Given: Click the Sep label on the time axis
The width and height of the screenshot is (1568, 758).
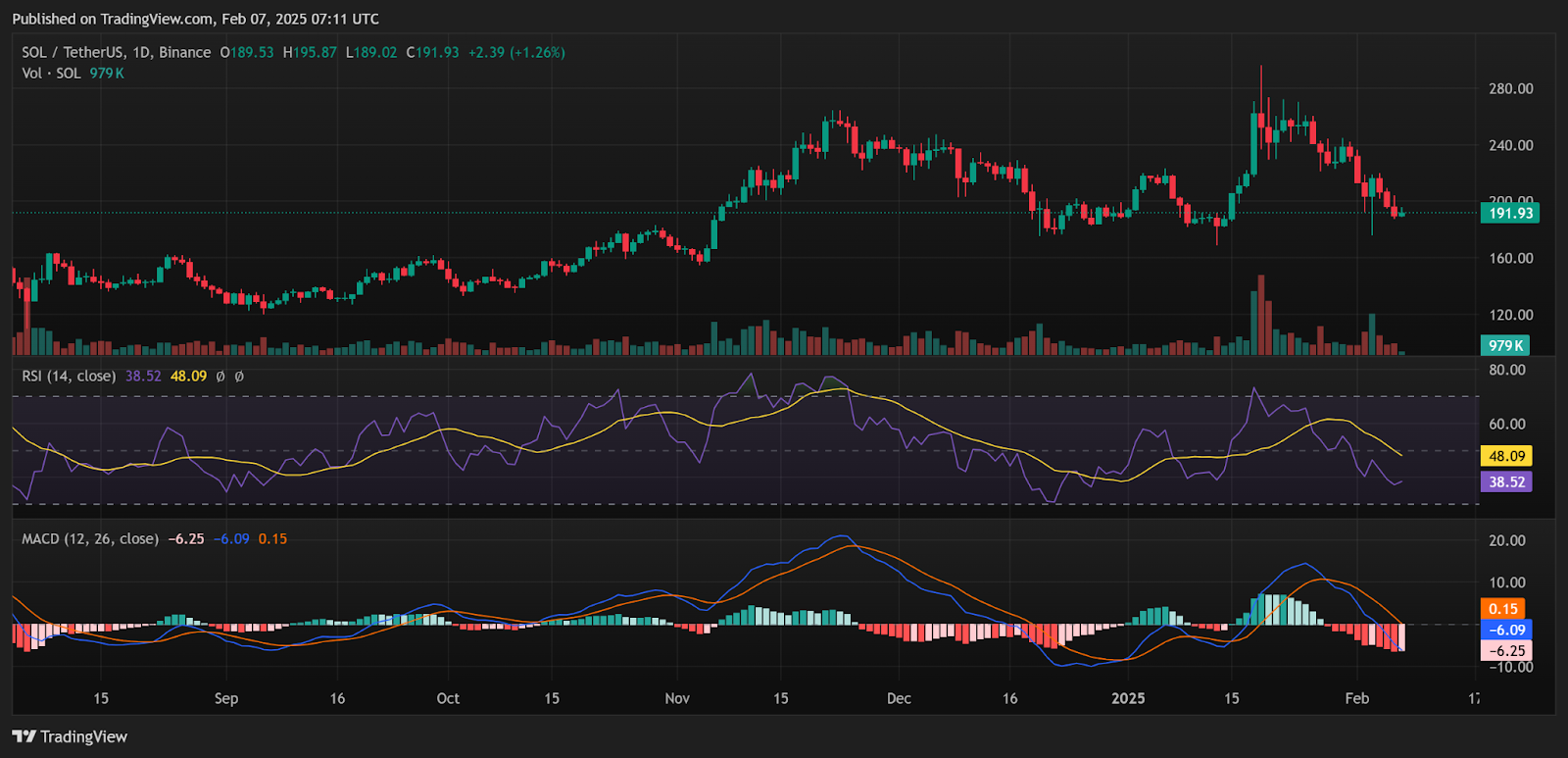Looking at the screenshot, I should [x=226, y=698].
